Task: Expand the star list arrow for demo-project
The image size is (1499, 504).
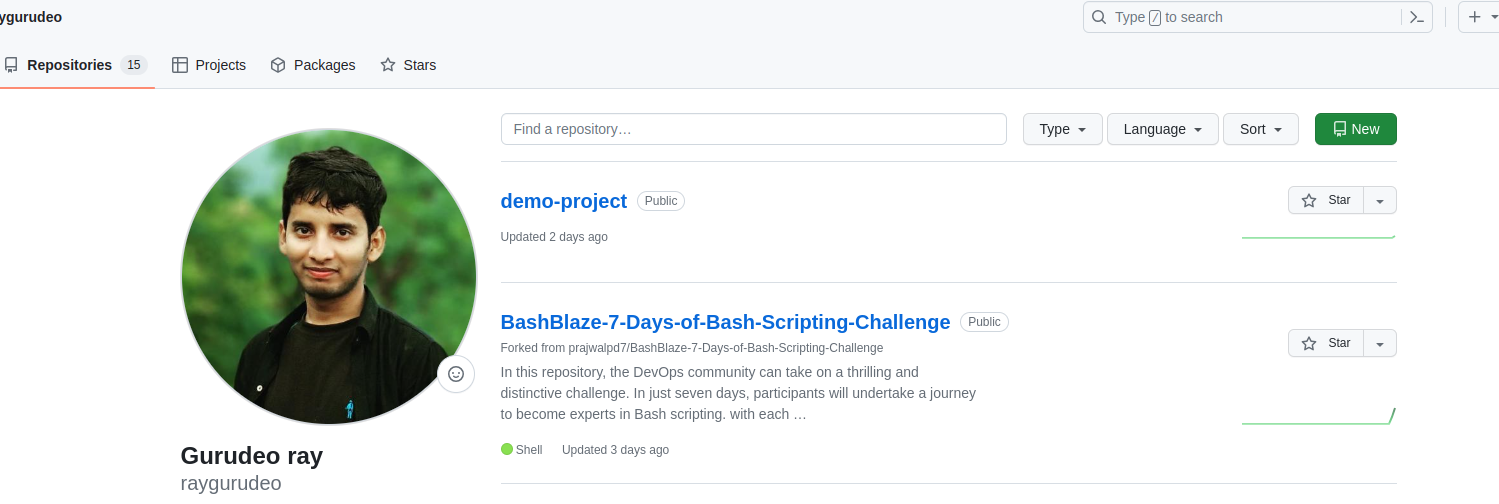Action: (x=1380, y=200)
